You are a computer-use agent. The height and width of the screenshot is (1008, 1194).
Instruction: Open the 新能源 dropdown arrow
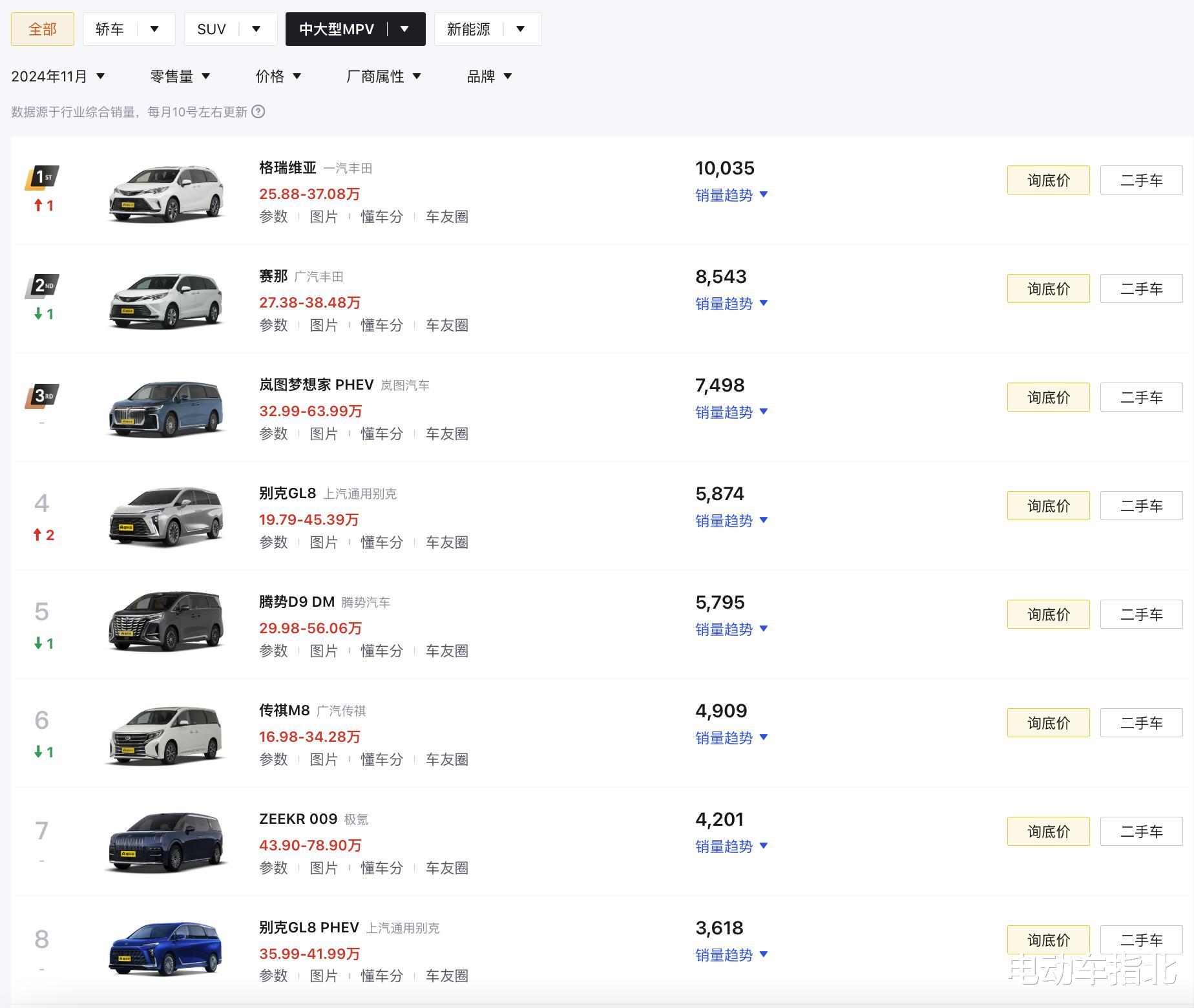(521, 29)
